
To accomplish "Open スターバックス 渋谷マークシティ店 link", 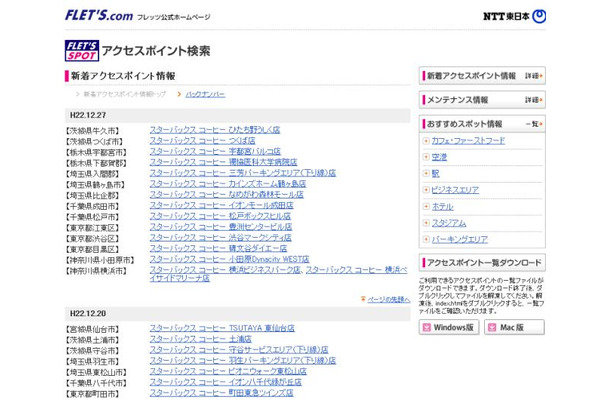I will tap(221, 237).
